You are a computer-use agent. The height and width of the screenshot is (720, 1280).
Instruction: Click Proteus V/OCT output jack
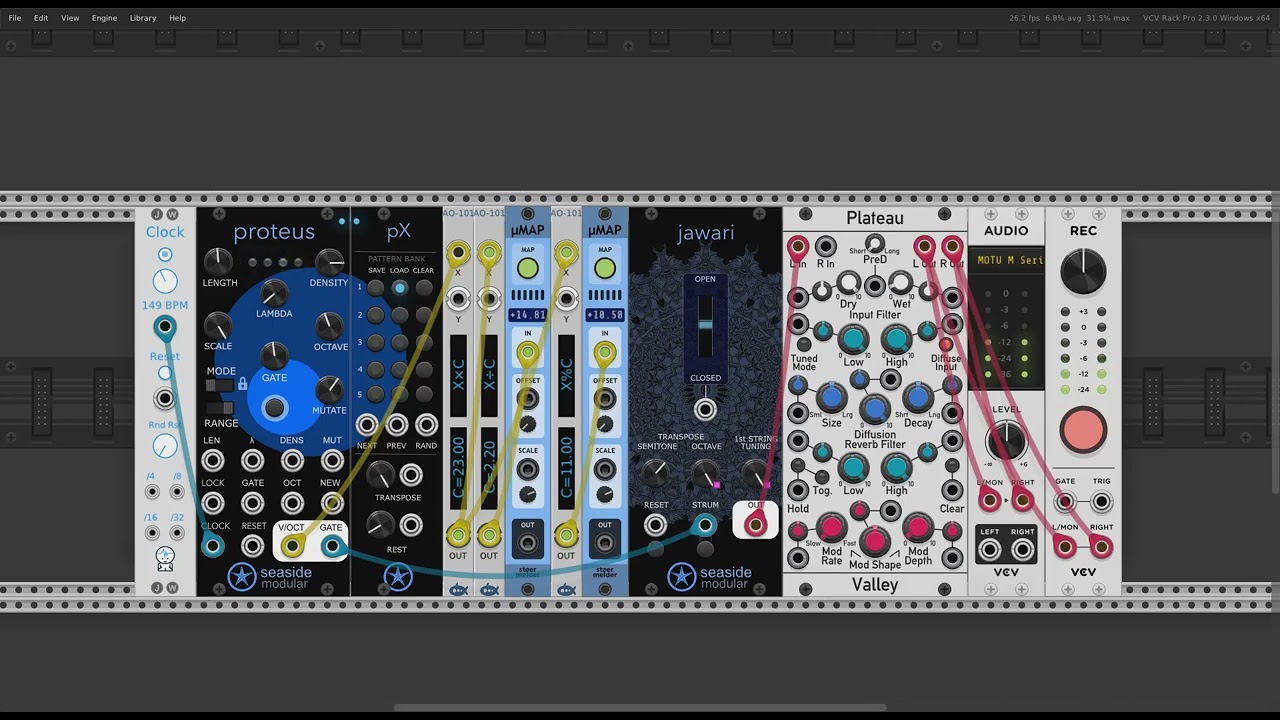click(x=291, y=545)
